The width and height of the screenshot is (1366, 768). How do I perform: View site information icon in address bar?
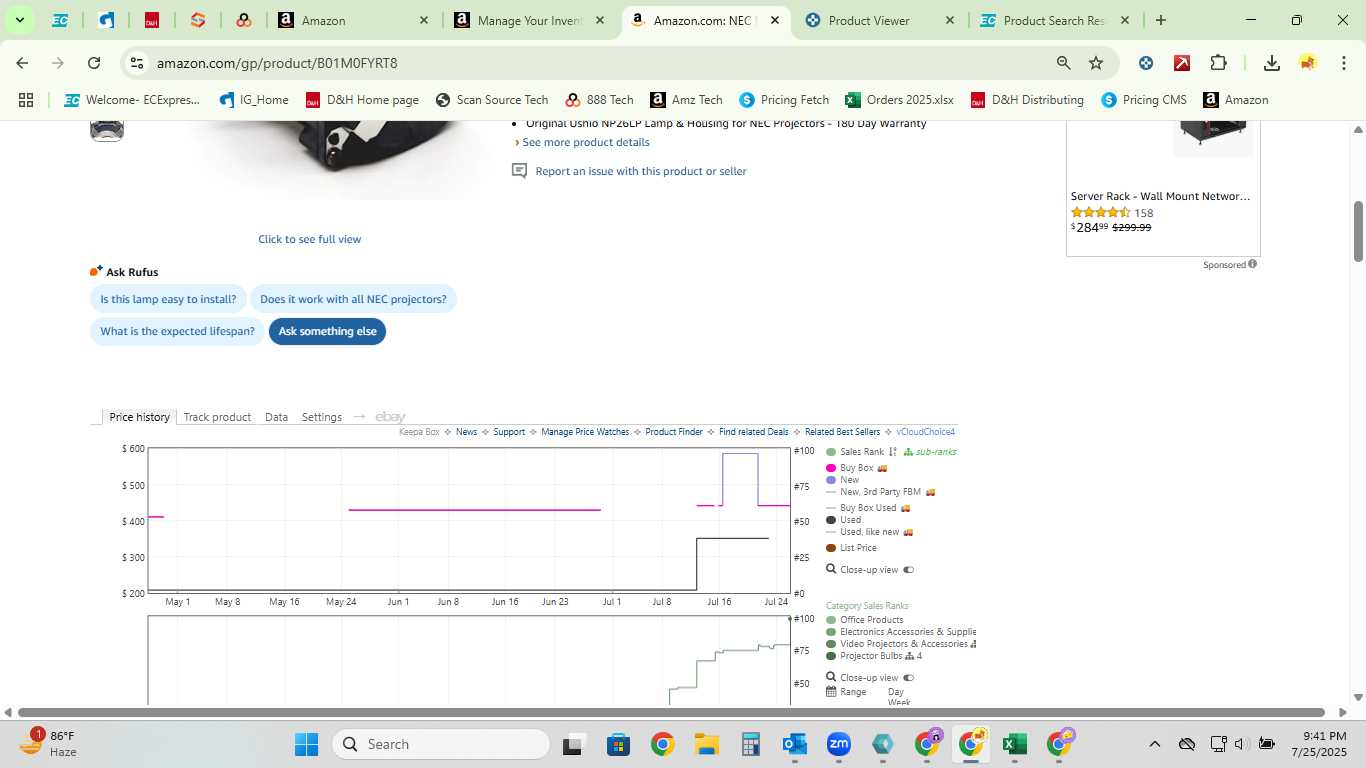click(x=137, y=63)
